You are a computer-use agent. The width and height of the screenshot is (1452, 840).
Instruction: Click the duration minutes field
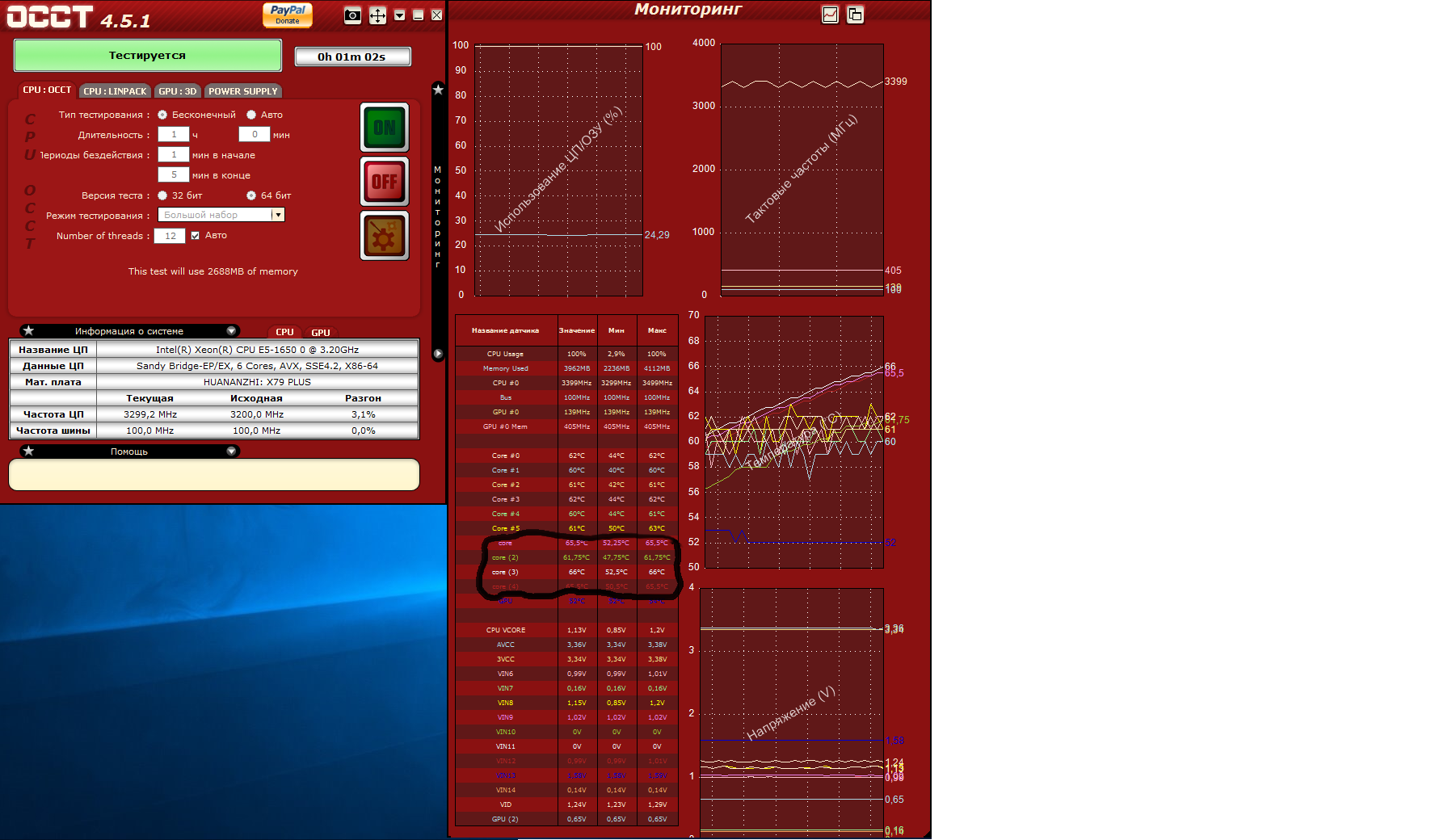point(255,134)
